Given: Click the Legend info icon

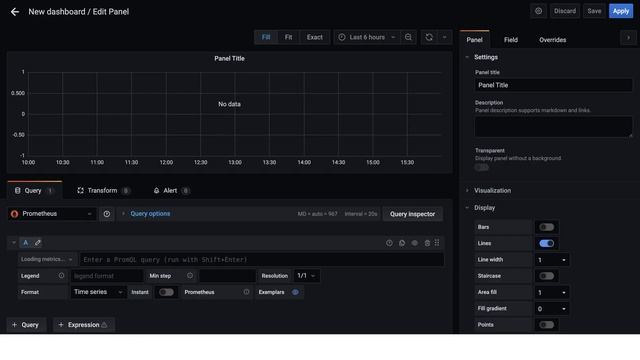Looking at the screenshot, I should pyautogui.click(x=61, y=276).
